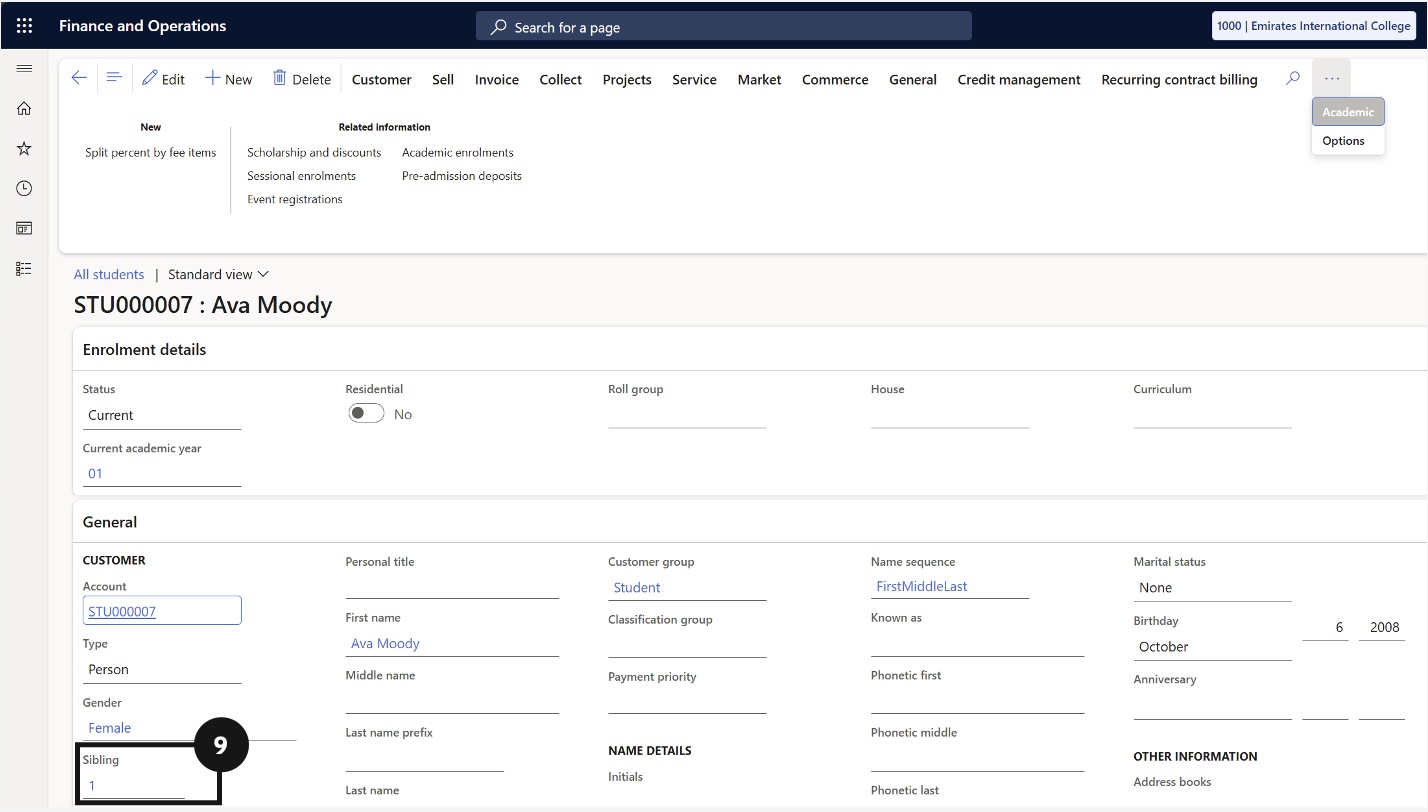
Task: Click the Curriculum field
Action: 1213,415
